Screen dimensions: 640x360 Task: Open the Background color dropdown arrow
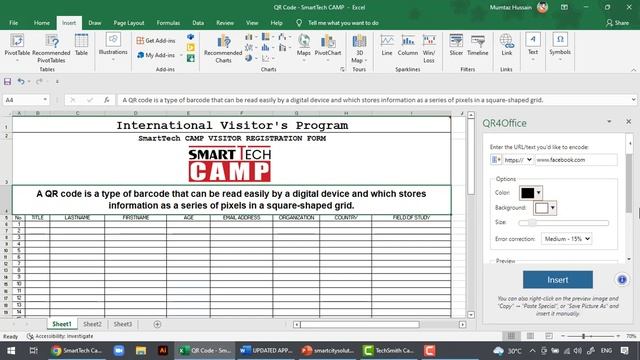[552, 208]
